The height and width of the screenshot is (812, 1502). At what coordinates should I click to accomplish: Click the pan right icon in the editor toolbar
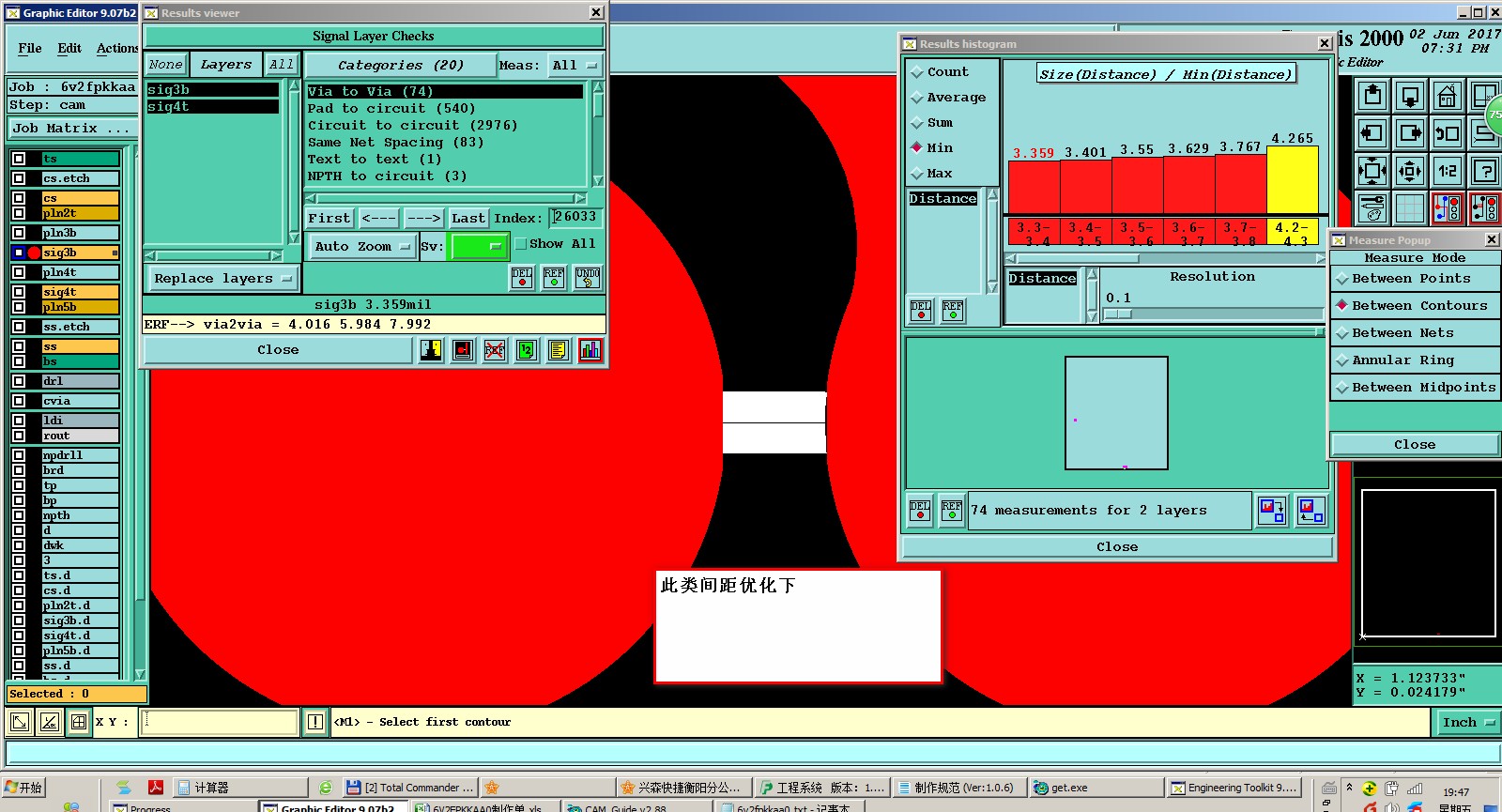pyautogui.click(x=1410, y=133)
